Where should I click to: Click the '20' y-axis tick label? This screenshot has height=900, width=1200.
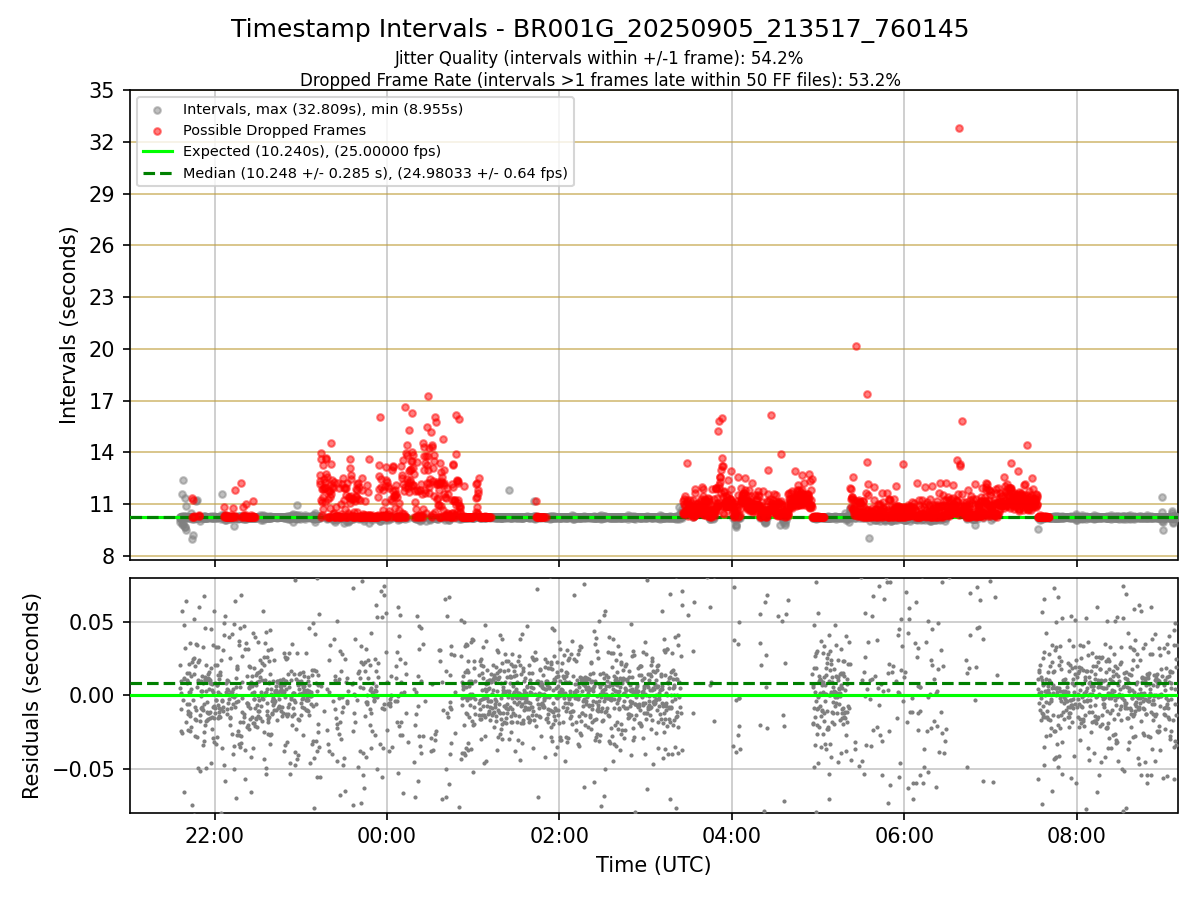pyautogui.click(x=102, y=349)
